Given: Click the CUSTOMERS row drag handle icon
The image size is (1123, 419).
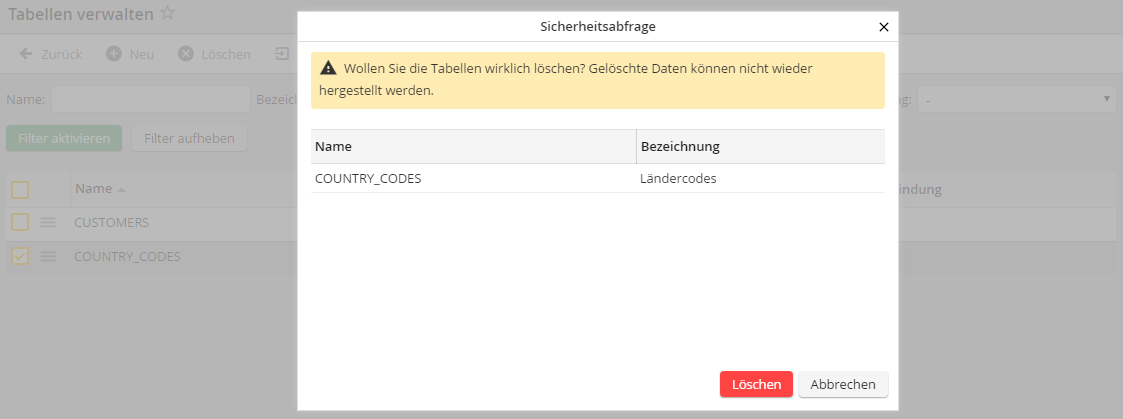Looking at the screenshot, I should pos(48,222).
